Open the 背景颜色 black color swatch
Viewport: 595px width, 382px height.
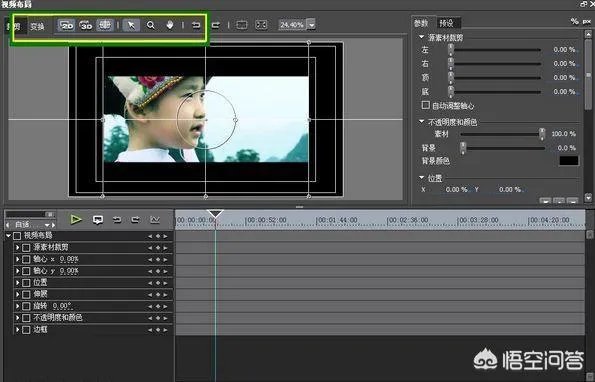tap(569, 160)
